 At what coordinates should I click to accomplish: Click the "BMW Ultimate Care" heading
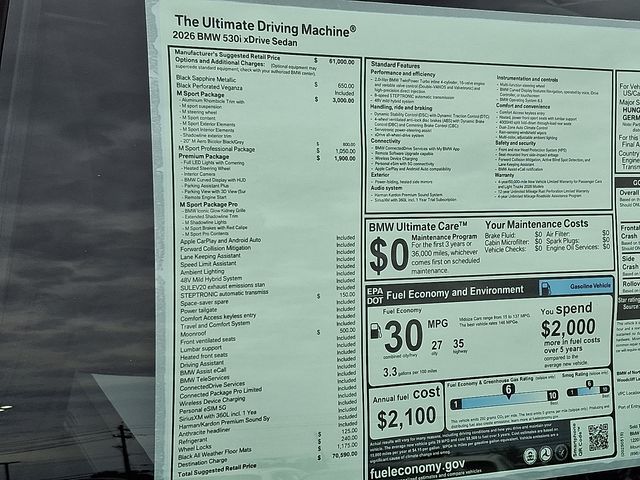pyautogui.click(x=418, y=227)
